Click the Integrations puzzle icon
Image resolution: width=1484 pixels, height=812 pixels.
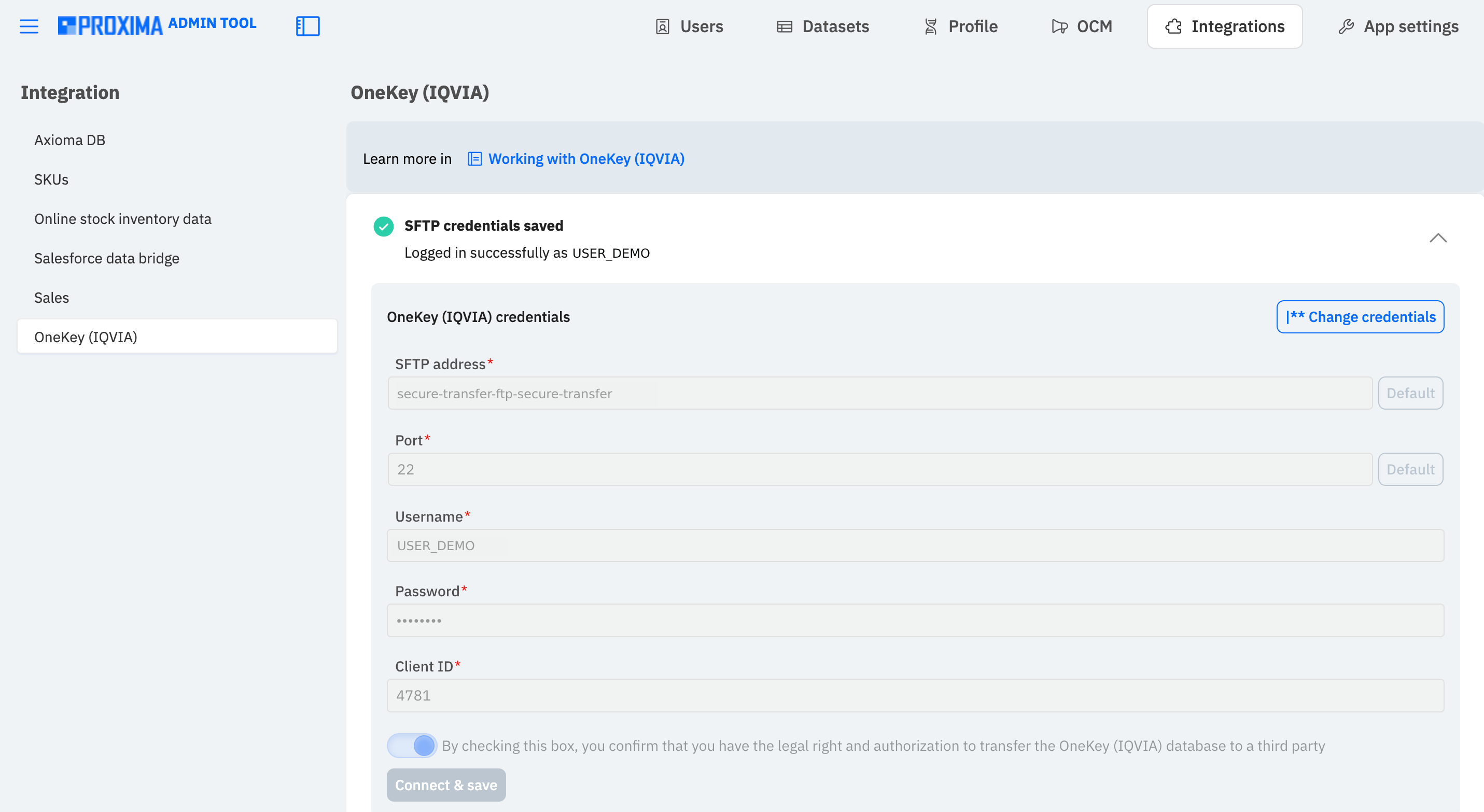click(1173, 26)
